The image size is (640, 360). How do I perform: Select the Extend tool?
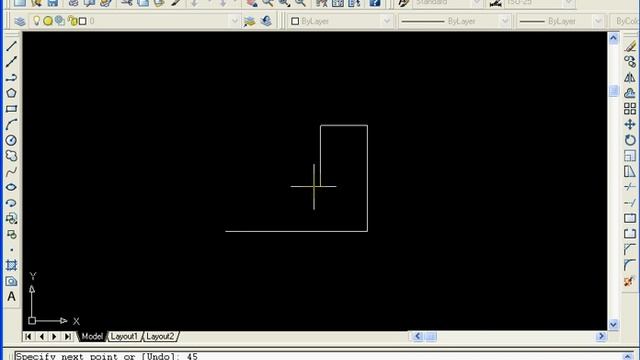630,203
